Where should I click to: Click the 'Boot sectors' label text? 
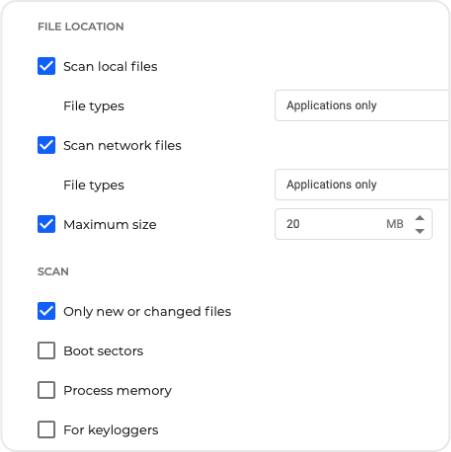point(103,351)
